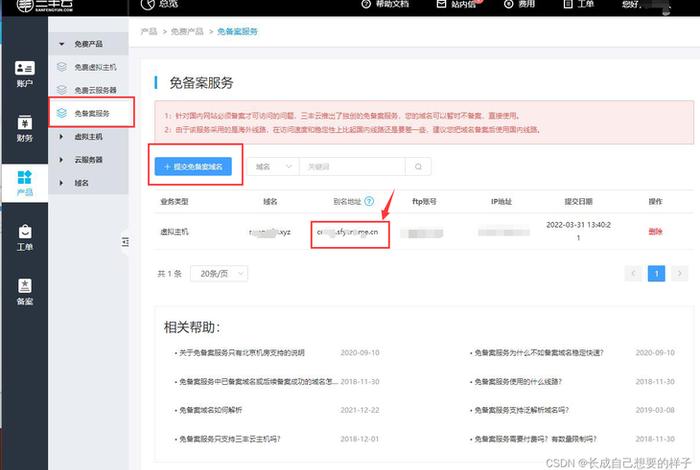Expand the 域名 menu group

(x=88, y=183)
